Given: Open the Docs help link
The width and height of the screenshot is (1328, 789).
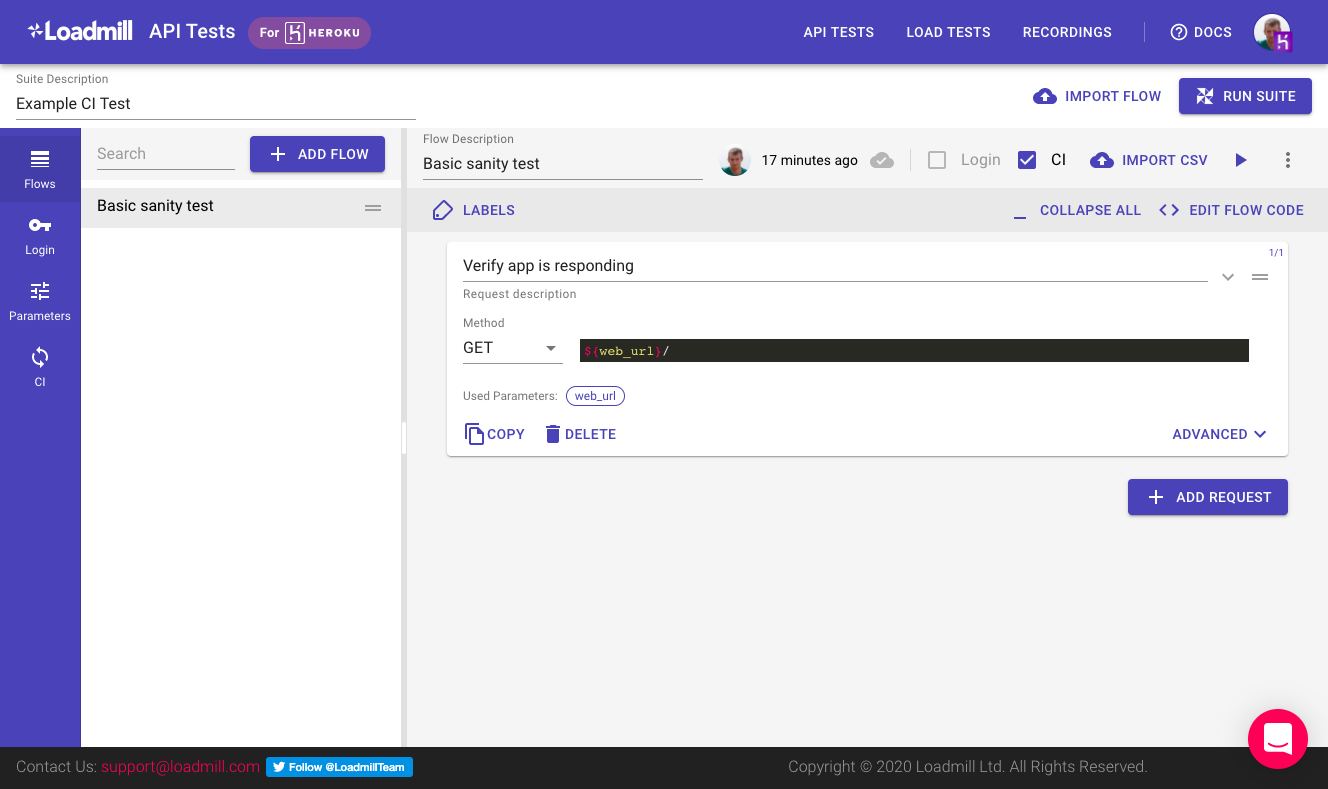Looking at the screenshot, I should 1200,32.
